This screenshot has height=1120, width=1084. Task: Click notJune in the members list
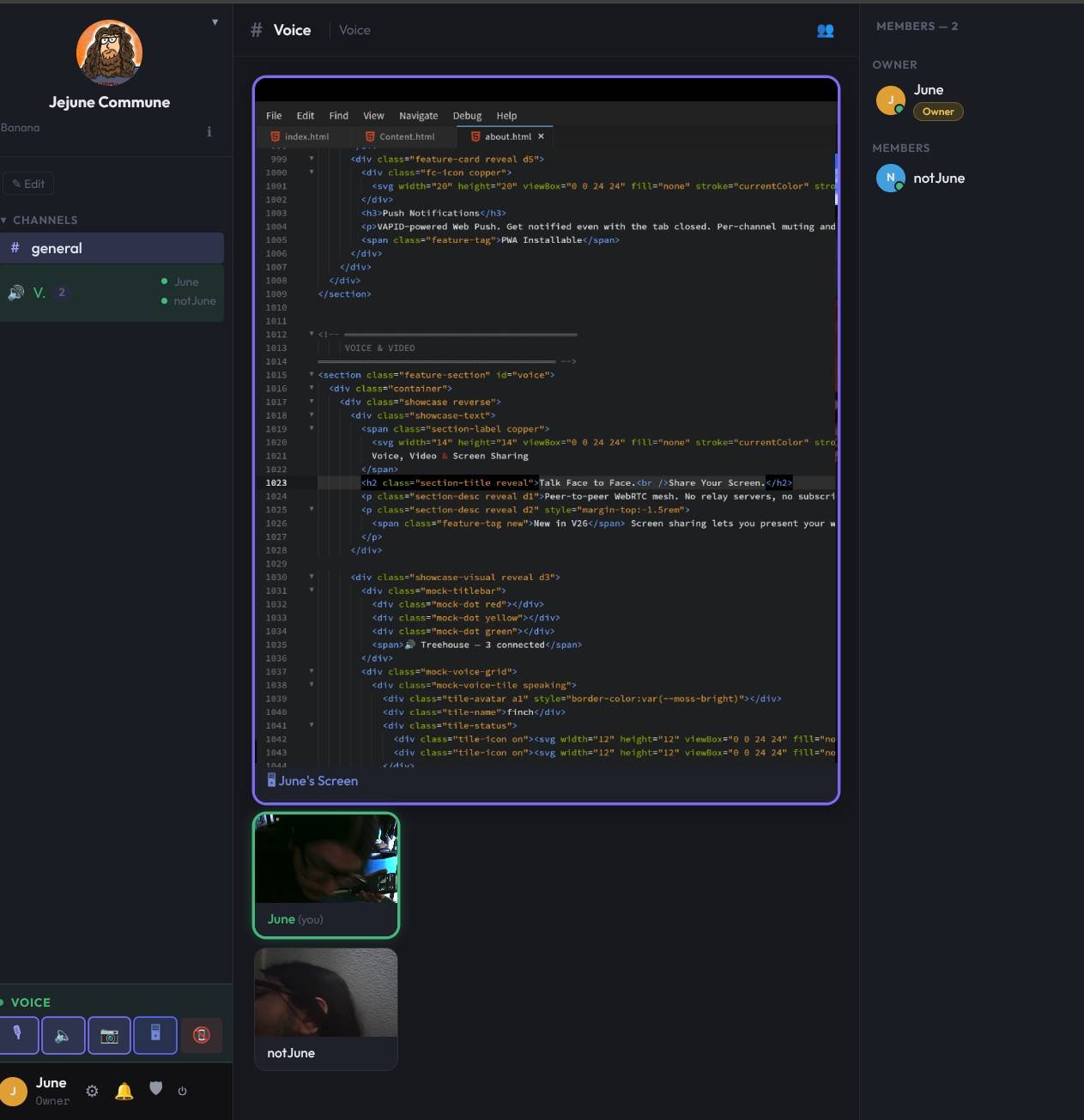(x=938, y=179)
